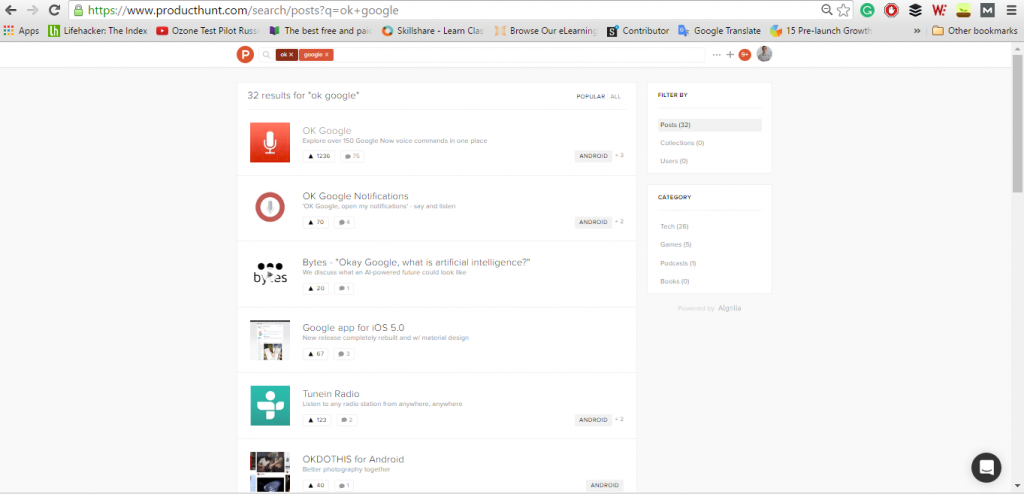Open the user profile avatar

click(764, 54)
